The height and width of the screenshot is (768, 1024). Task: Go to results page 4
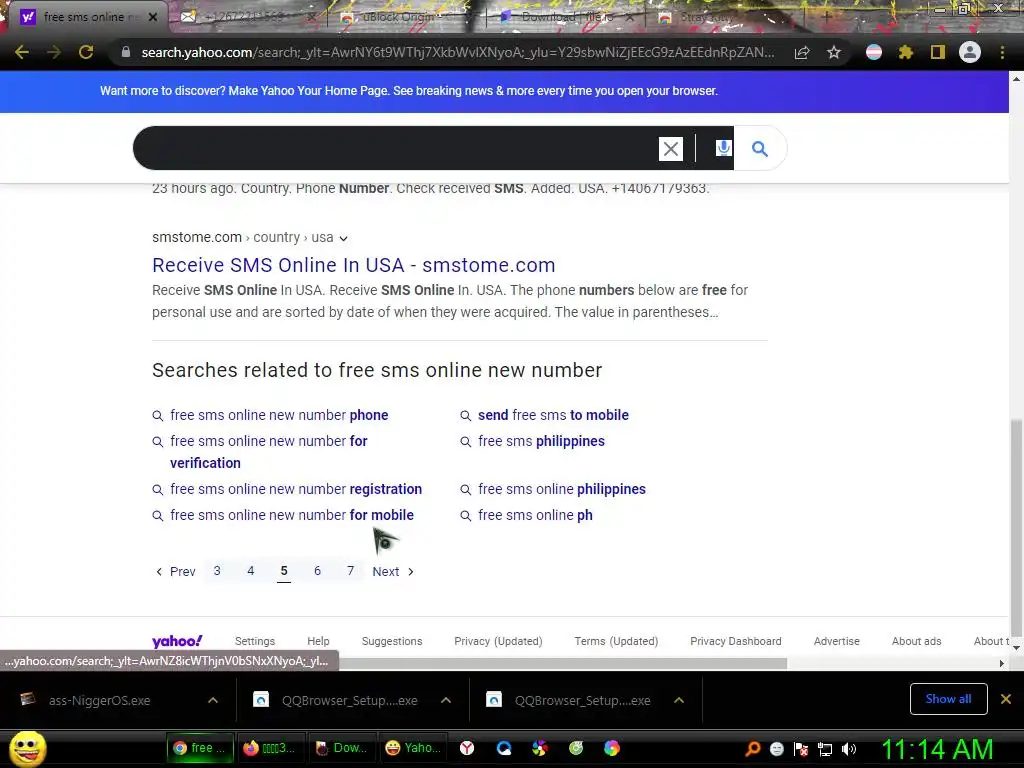pos(250,571)
